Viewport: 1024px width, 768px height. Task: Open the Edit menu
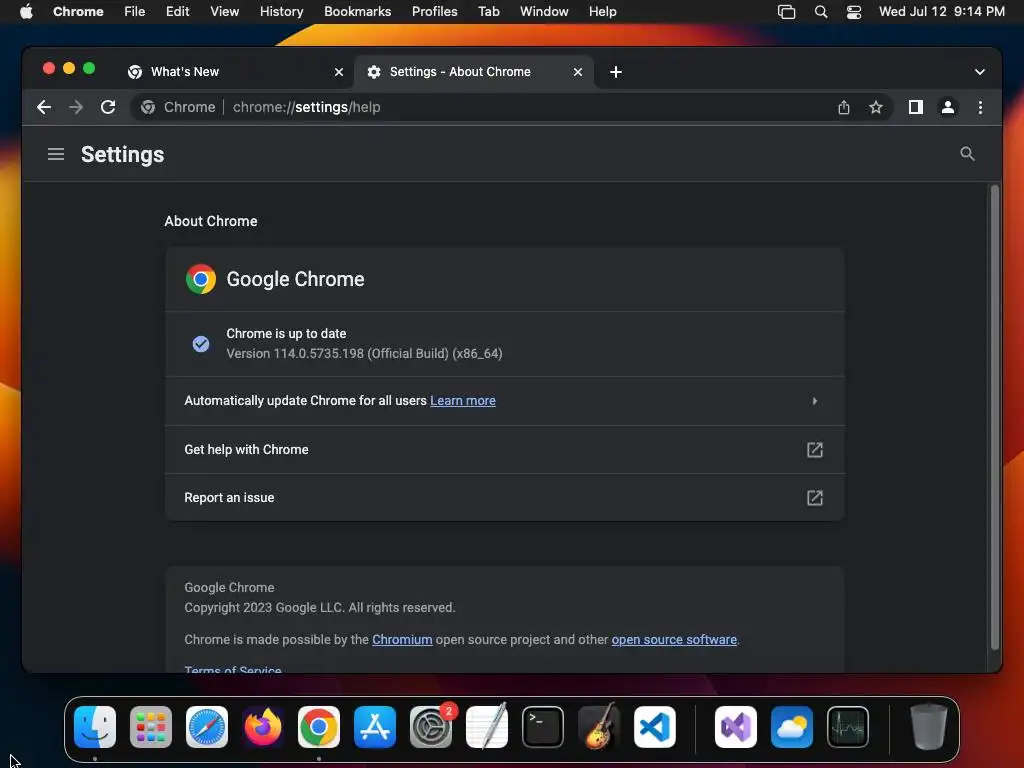pos(177,12)
